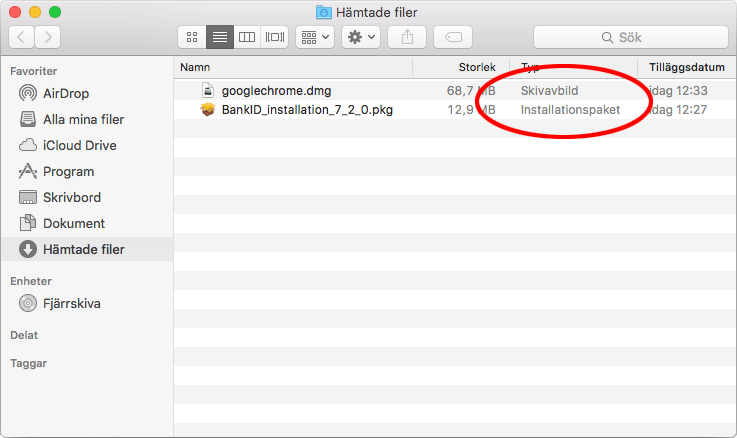Click the 12:33 date cell
Viewport: 737px width, 438px height.
click(678, 91)
